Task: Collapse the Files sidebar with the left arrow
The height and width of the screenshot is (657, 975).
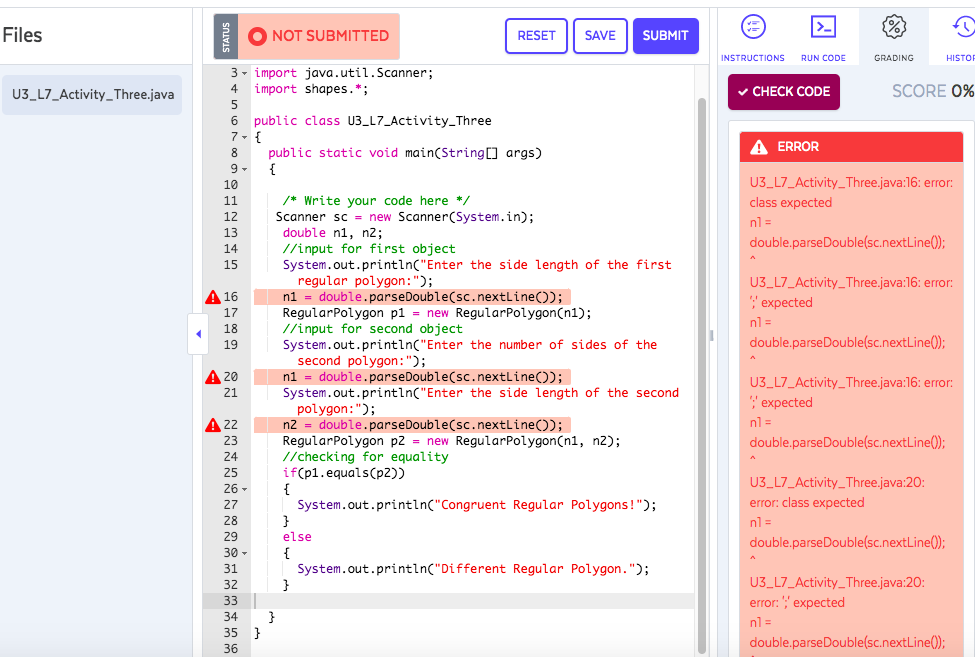Action: point(198,334)
